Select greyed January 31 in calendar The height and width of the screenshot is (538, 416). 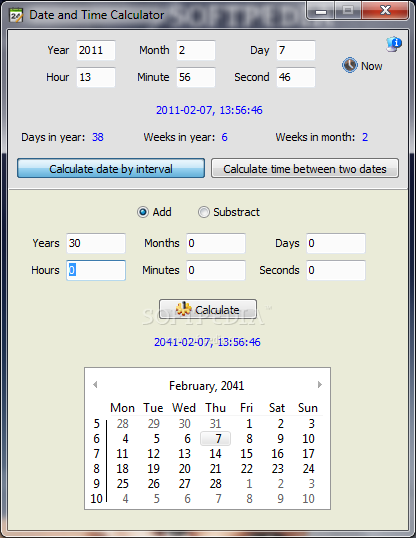point(216,424)
